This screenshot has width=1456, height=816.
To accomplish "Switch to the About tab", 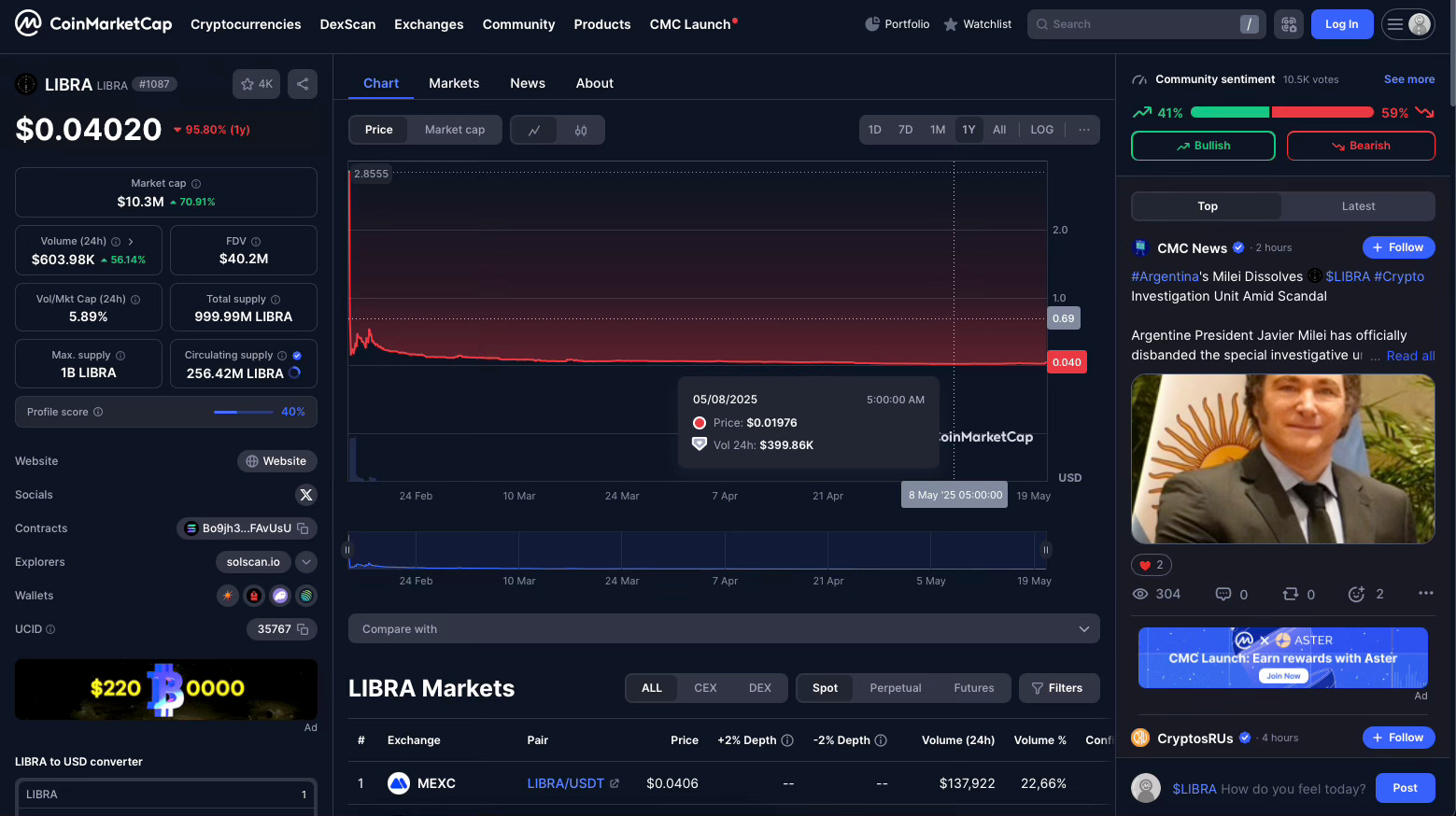I will coord(595,83).
